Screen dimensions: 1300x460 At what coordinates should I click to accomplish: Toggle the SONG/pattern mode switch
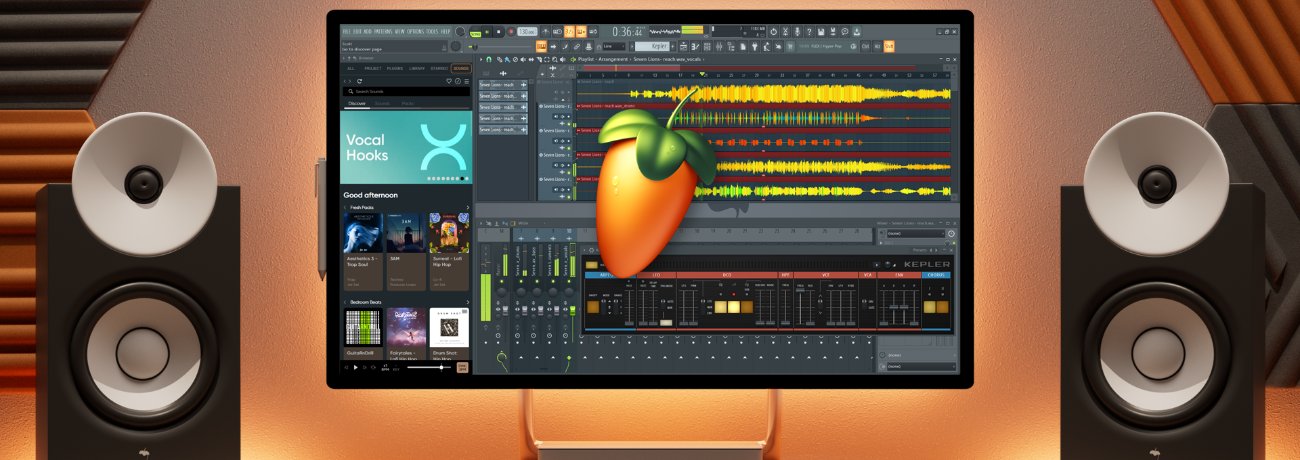(475, 32)
